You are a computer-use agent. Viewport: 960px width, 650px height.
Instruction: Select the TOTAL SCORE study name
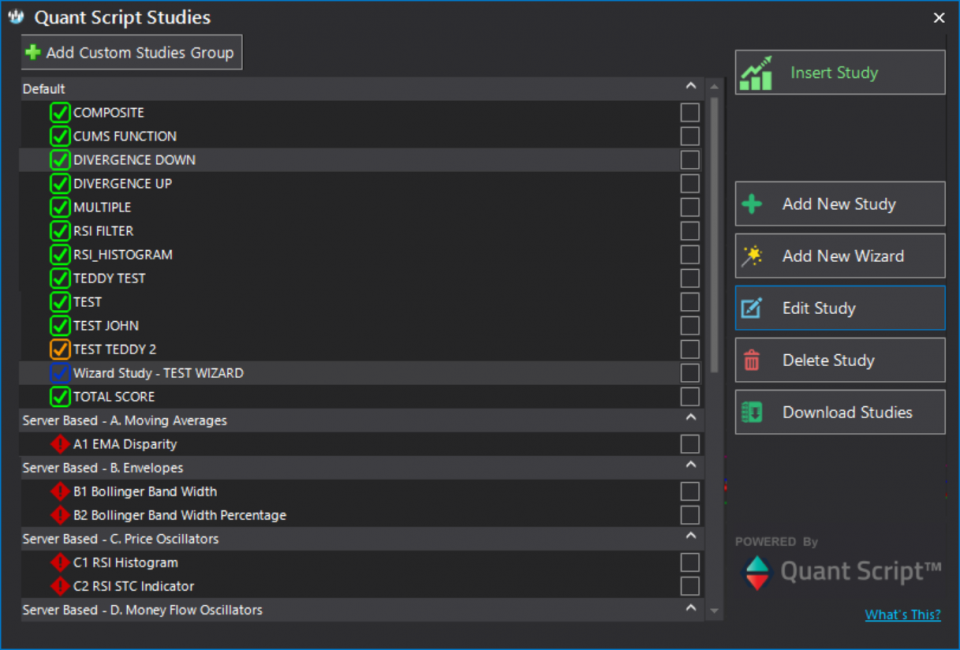click(x=114, y=397)
